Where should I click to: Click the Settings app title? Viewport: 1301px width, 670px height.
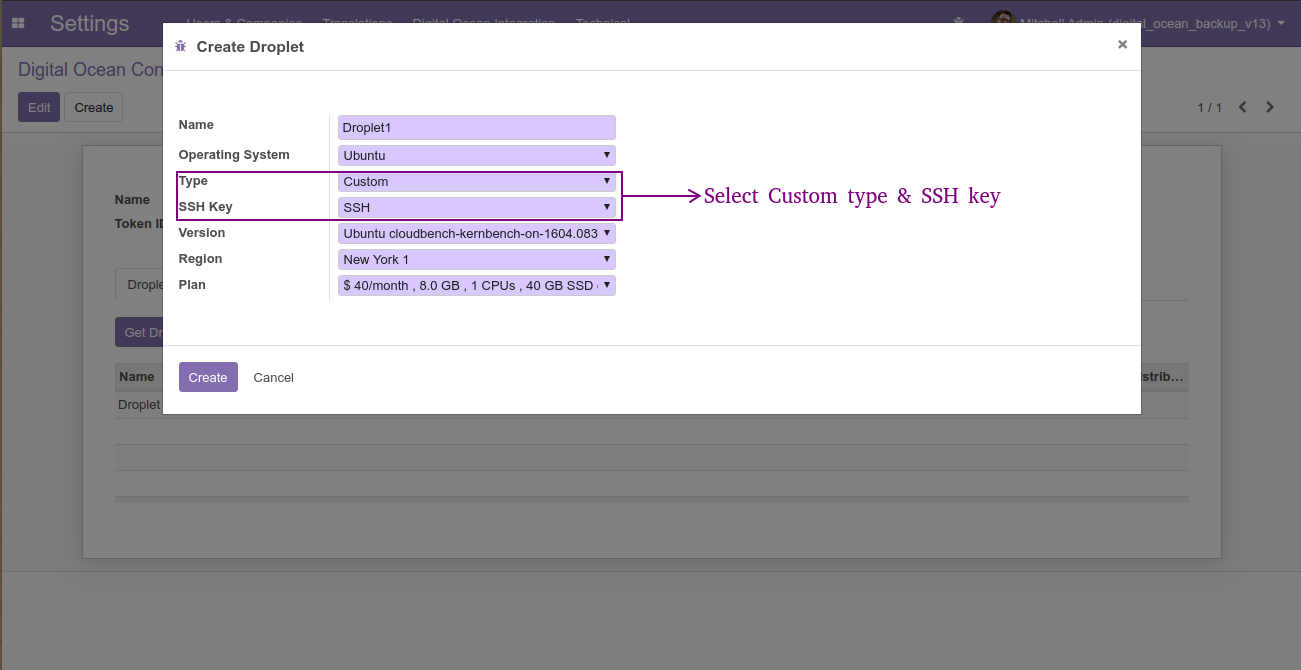[x=90, y=23]
